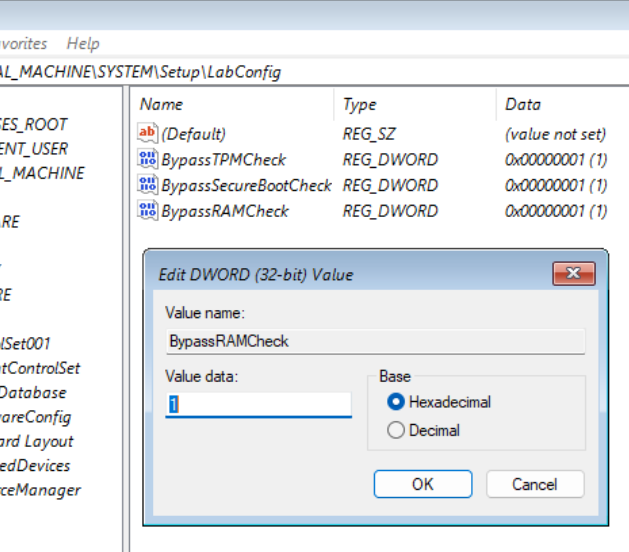629x552 pixels.
Task: Click the Value name field
Action: tap(375, 341)
